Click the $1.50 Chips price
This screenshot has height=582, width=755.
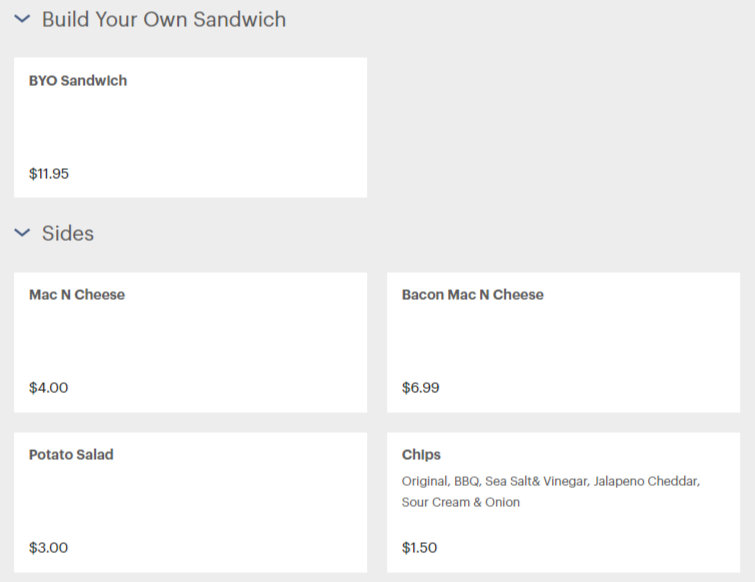(x=419, y=547)
